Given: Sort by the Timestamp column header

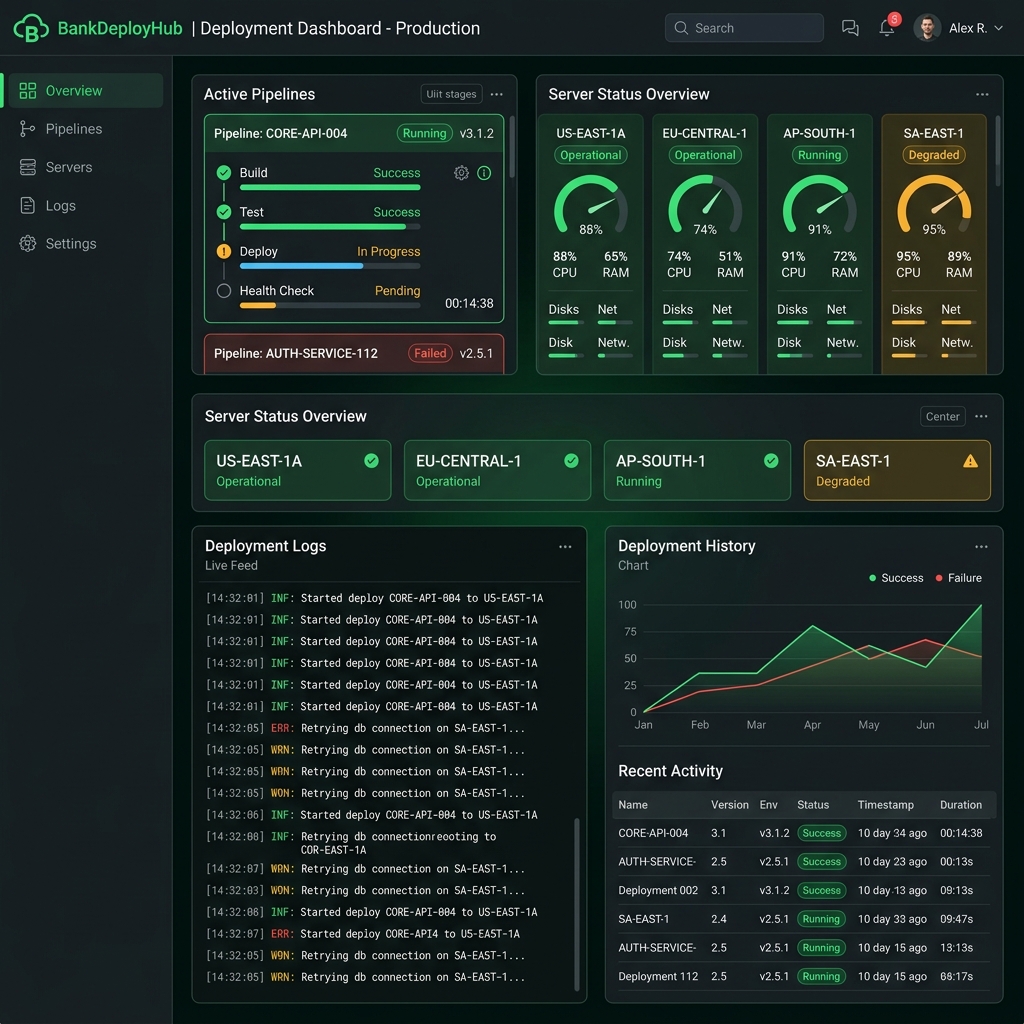Looking at the screenshot, I should (886, 805).
